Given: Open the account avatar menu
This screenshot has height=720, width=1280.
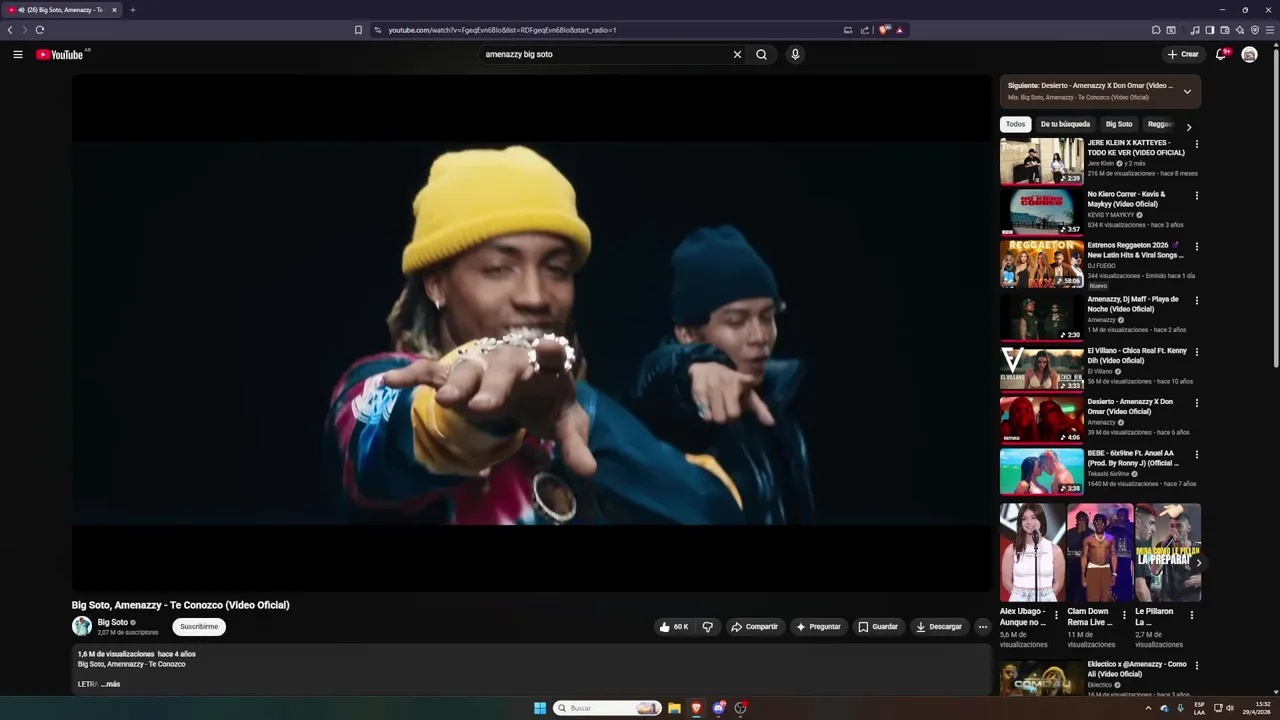Looking at the screenshot, I should [1249, 54].
